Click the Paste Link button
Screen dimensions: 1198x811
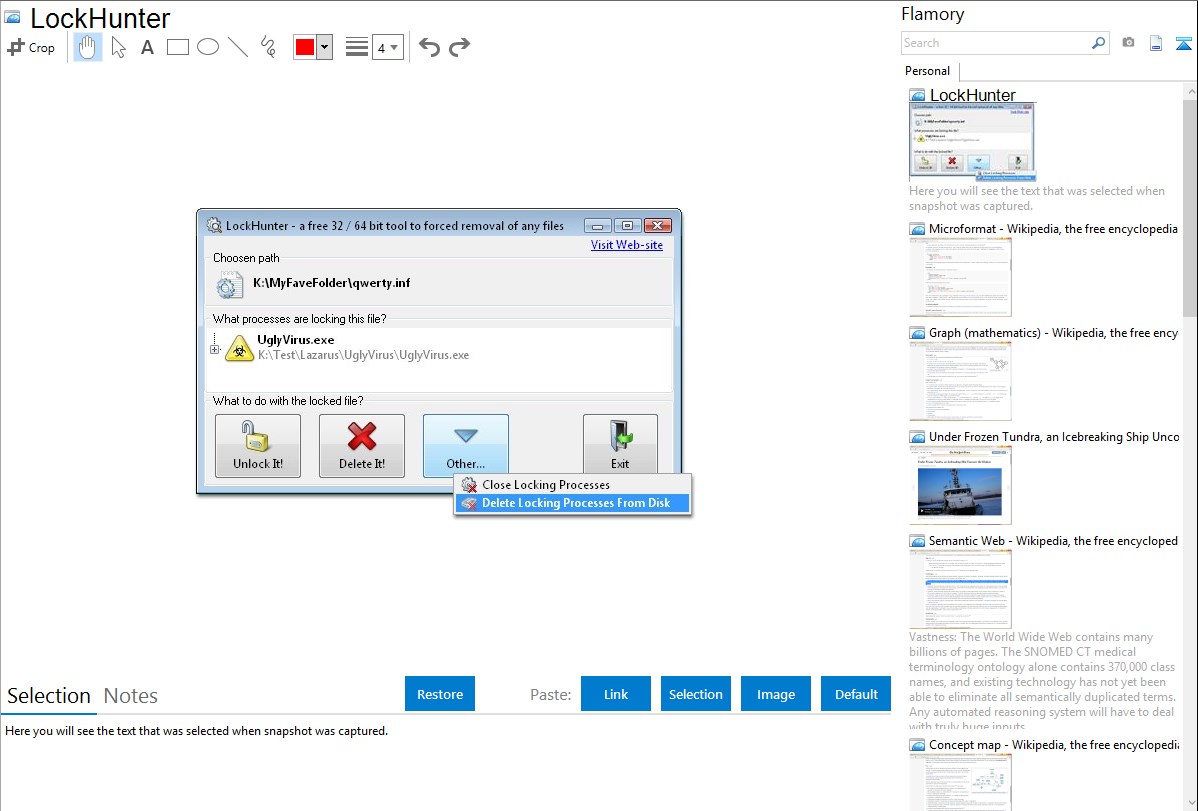[x=616, y=694]
